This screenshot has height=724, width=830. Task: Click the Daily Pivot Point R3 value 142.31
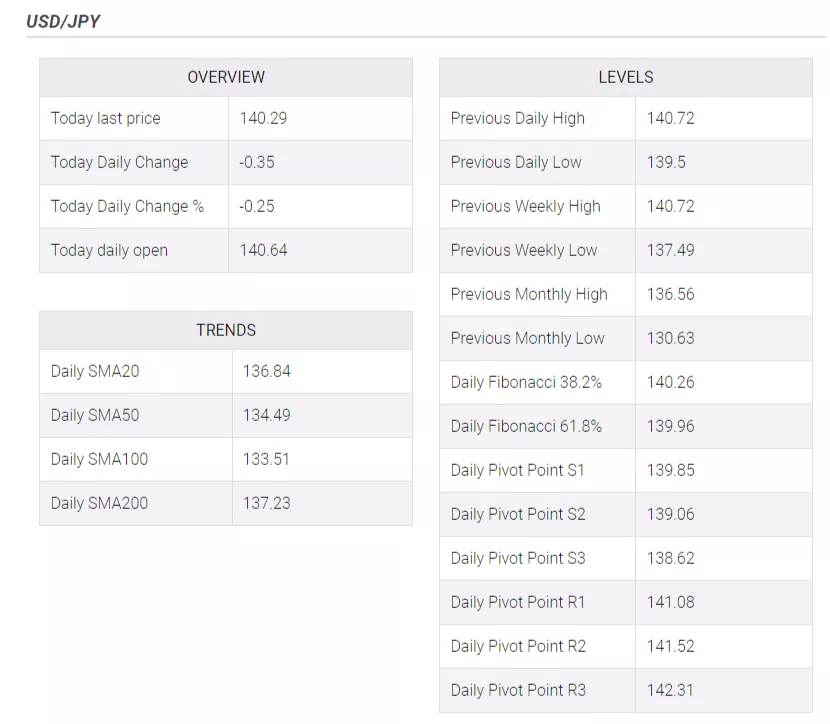[x=671, y=690]
